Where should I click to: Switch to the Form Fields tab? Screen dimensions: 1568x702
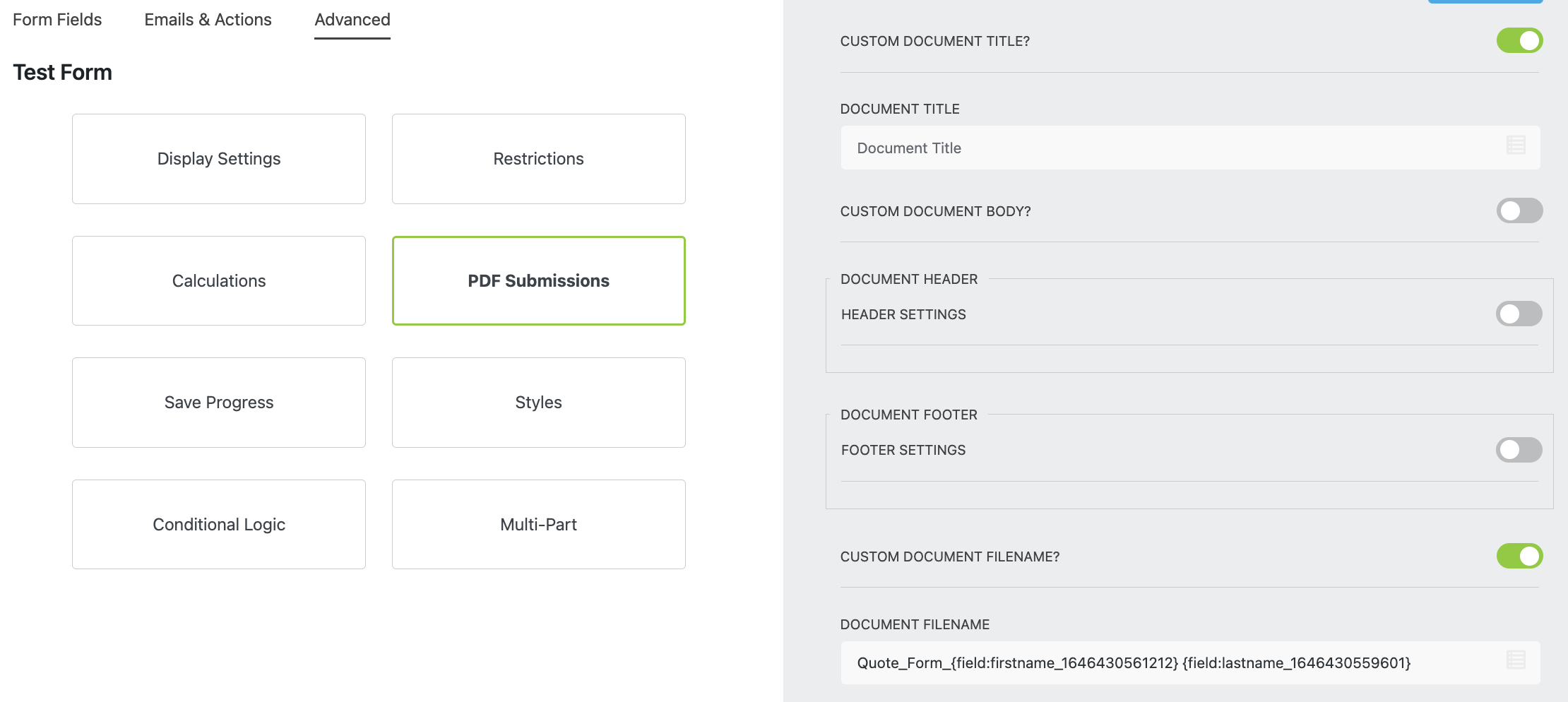pos(57,19)
